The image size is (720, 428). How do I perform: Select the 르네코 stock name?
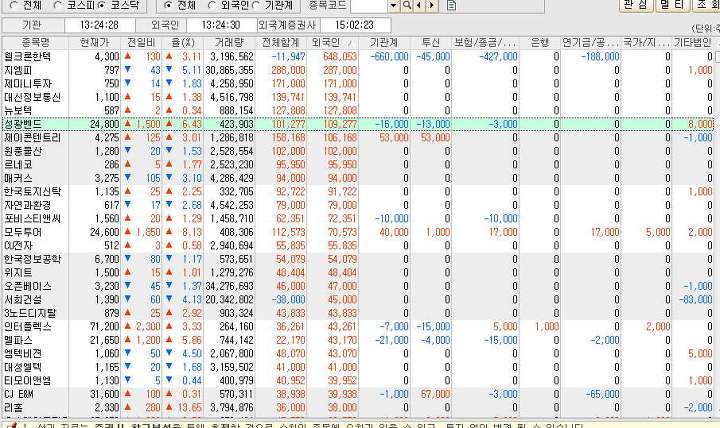pyautogui.click(x=18, y=164)
